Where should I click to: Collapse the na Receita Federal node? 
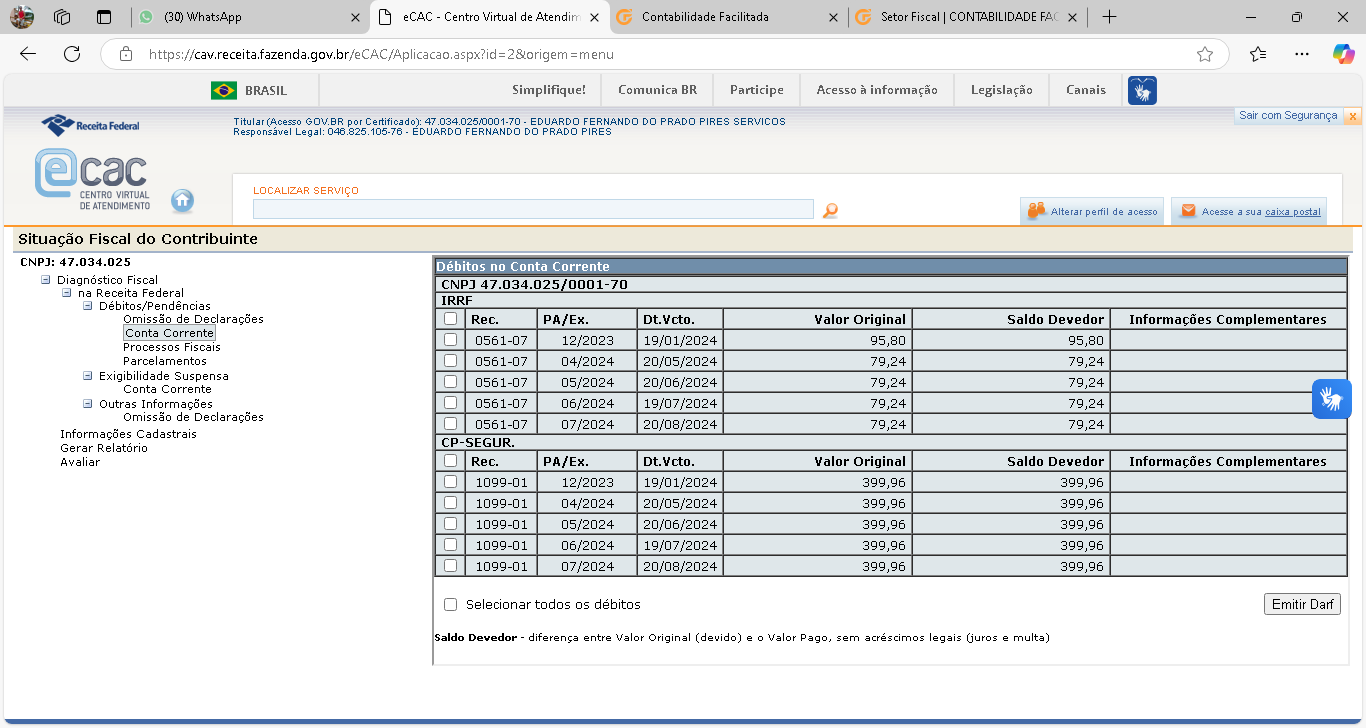pos(66,293)
